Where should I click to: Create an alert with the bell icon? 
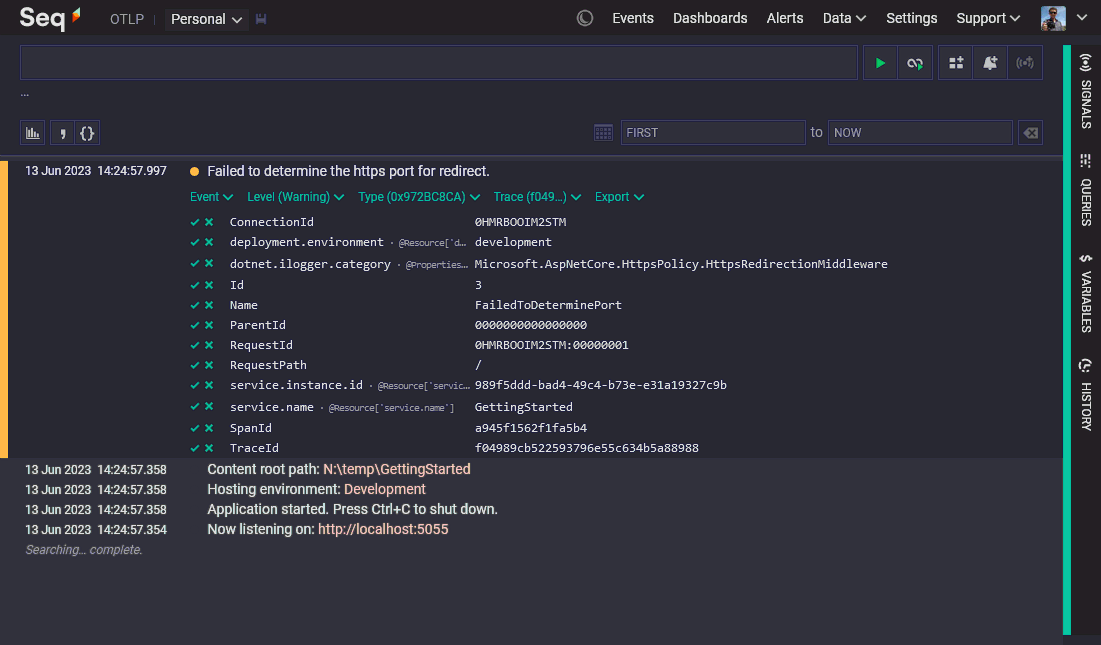(990, 63)
